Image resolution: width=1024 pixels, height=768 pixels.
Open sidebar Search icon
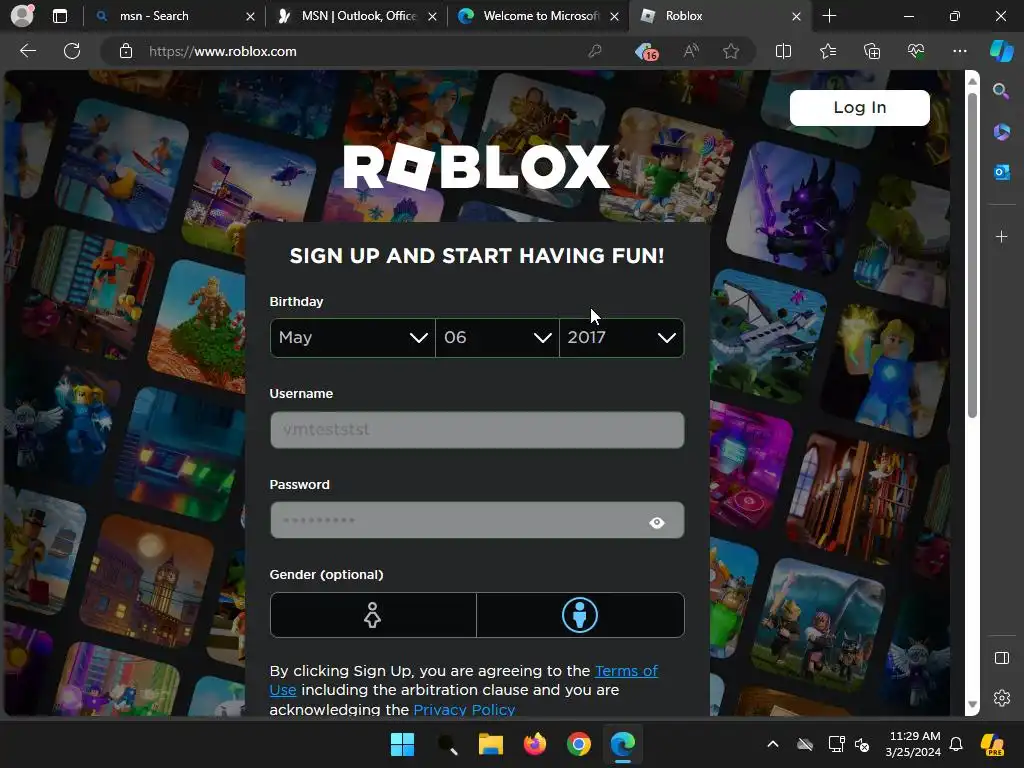coord(1000,91)
